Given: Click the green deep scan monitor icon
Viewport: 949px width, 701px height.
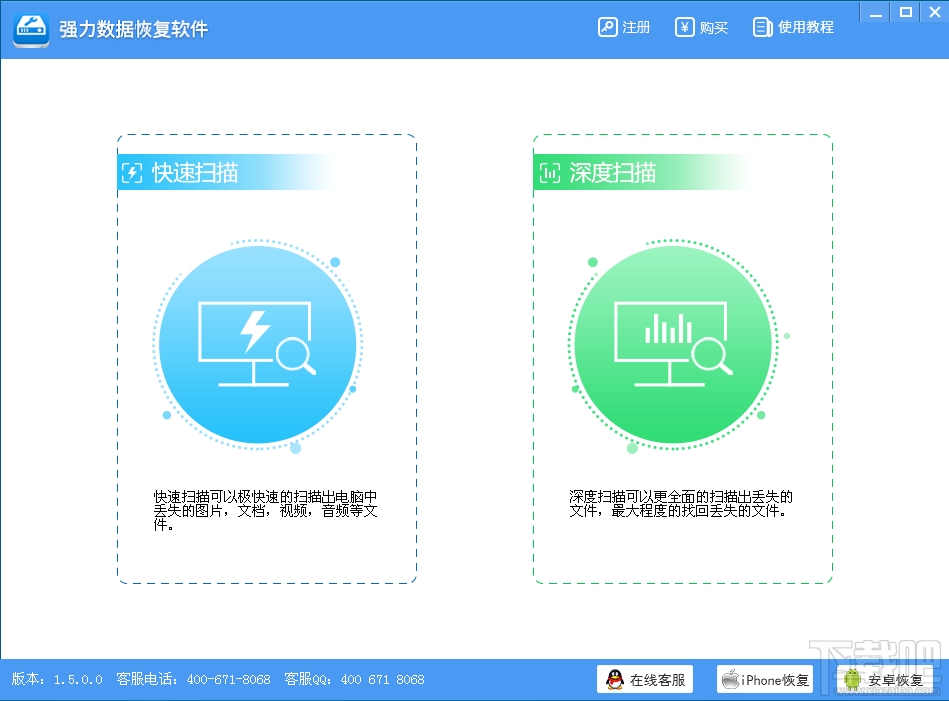Looking at the screenshot, I should pos(673,344).
